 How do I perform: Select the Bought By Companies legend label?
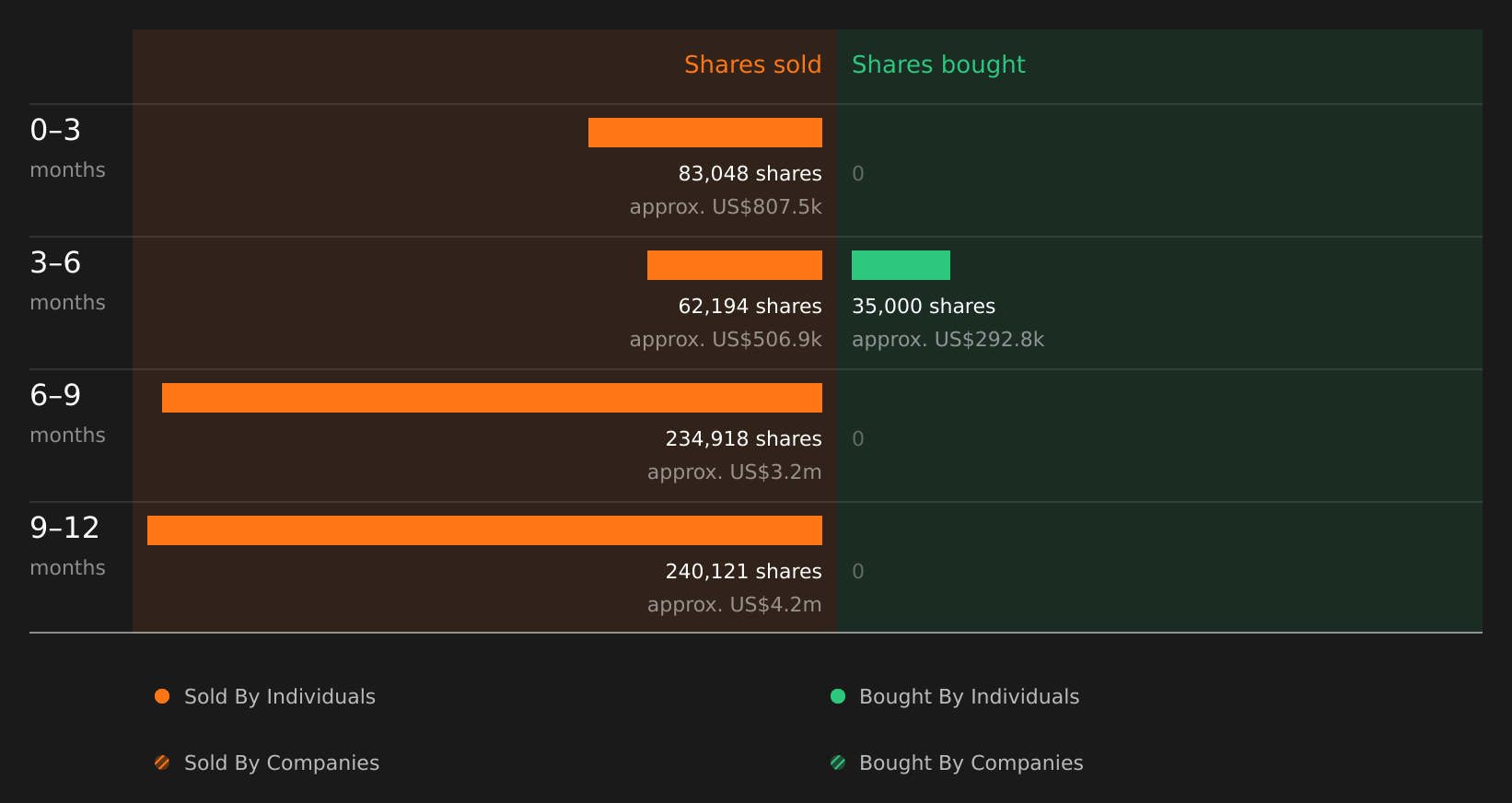tap(971, 763)
